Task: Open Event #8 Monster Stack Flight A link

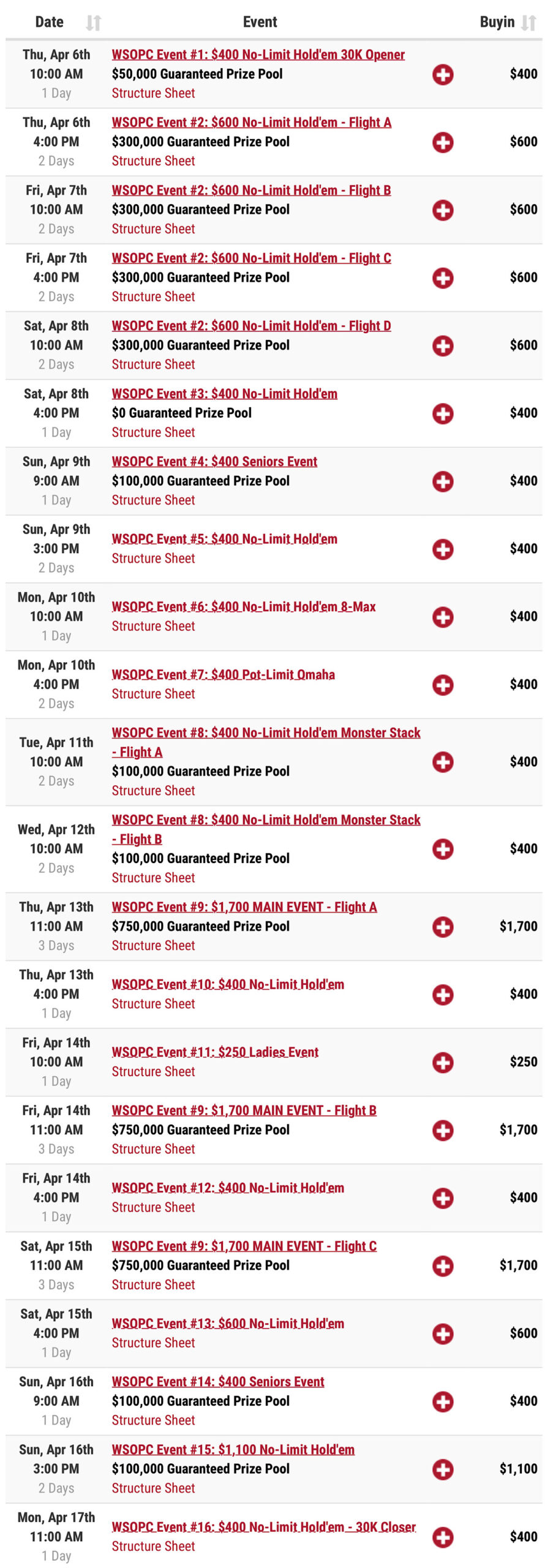Action: 266,742
